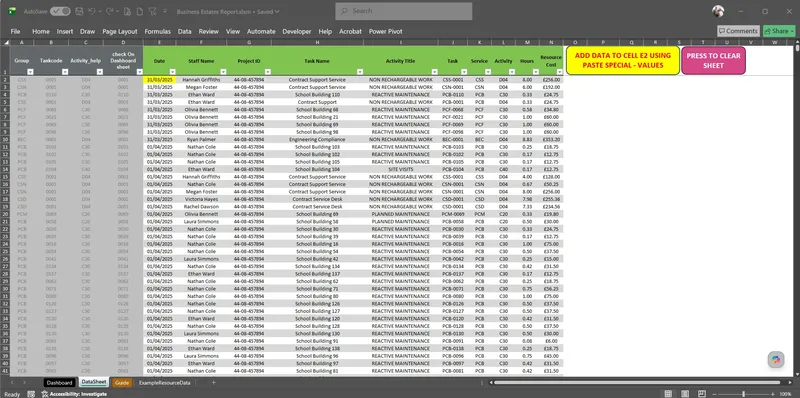Open the Formulas tab
Screen dimensions: 800x398
click(x=158, y=31)
